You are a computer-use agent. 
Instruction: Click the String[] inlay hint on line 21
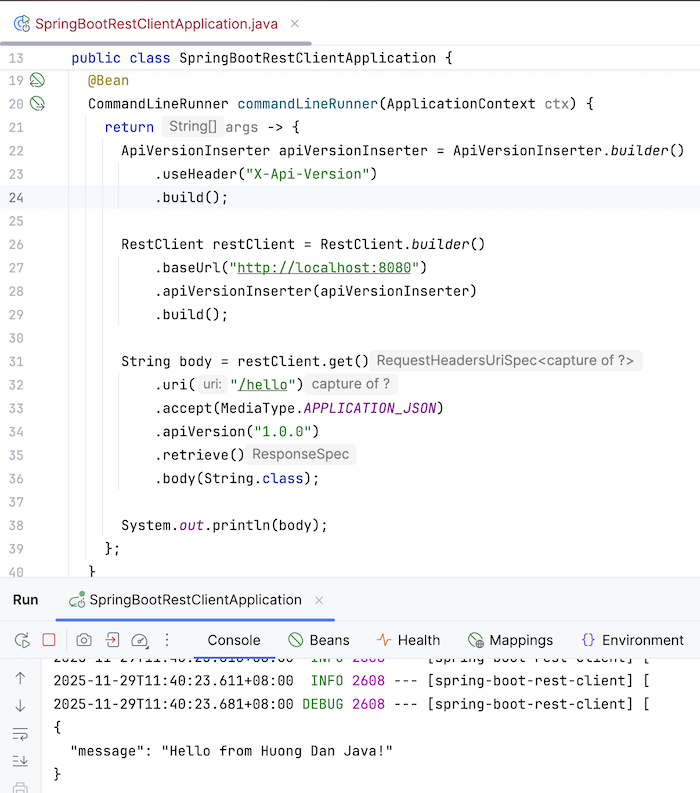pyautogui.click(x=192, y=127)
